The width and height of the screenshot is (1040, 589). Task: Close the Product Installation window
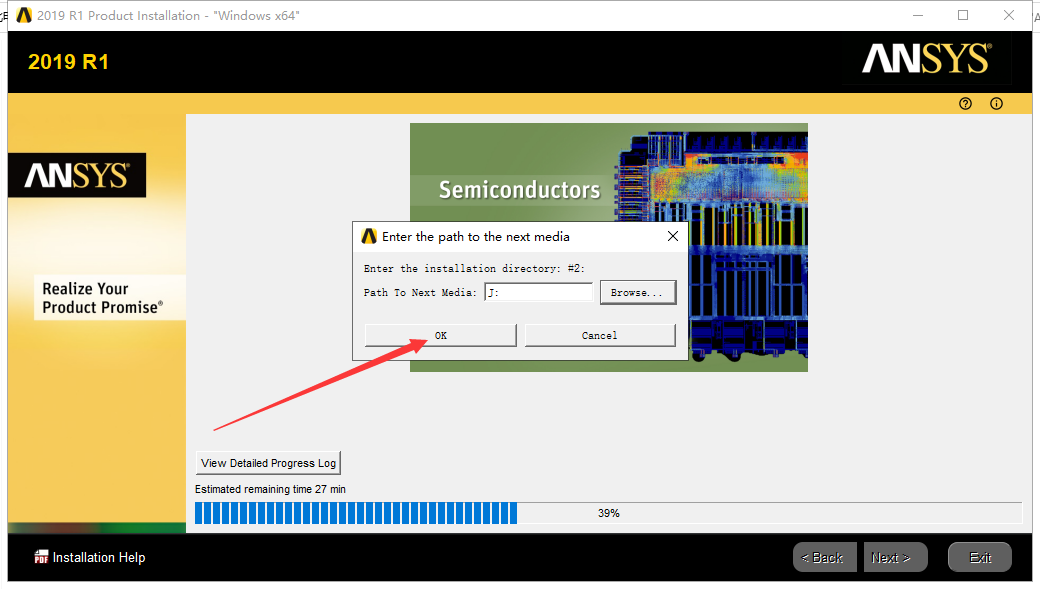pos(1009,15)
